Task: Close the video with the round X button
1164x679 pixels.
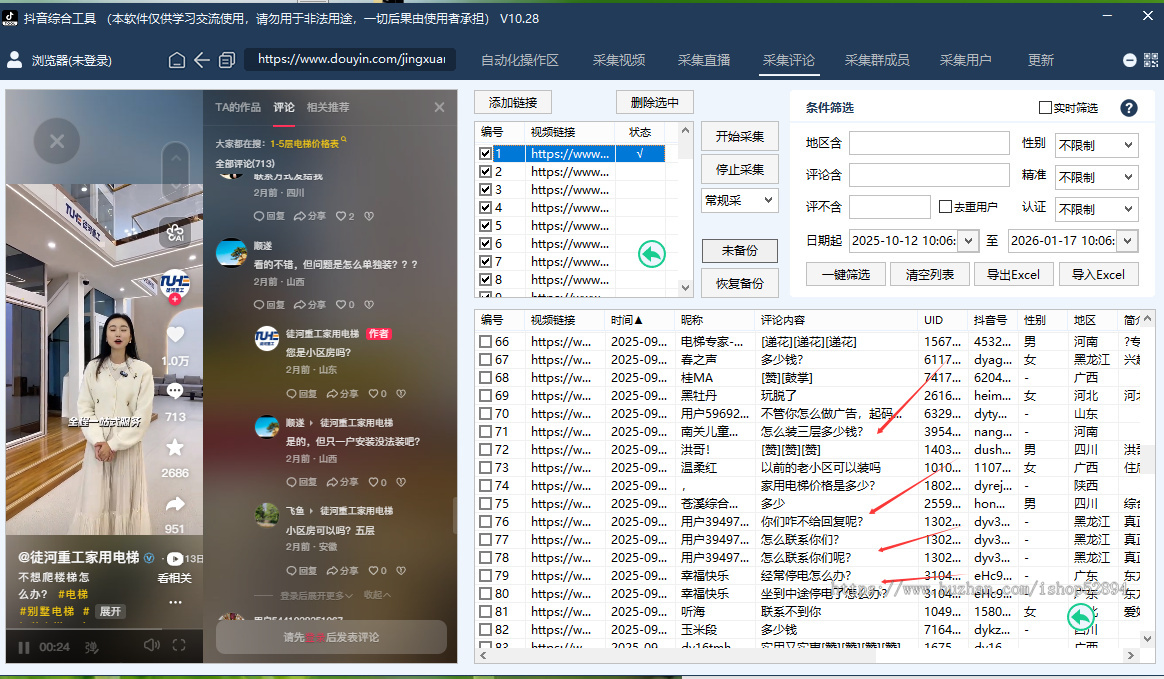Action: click(56, 141)
